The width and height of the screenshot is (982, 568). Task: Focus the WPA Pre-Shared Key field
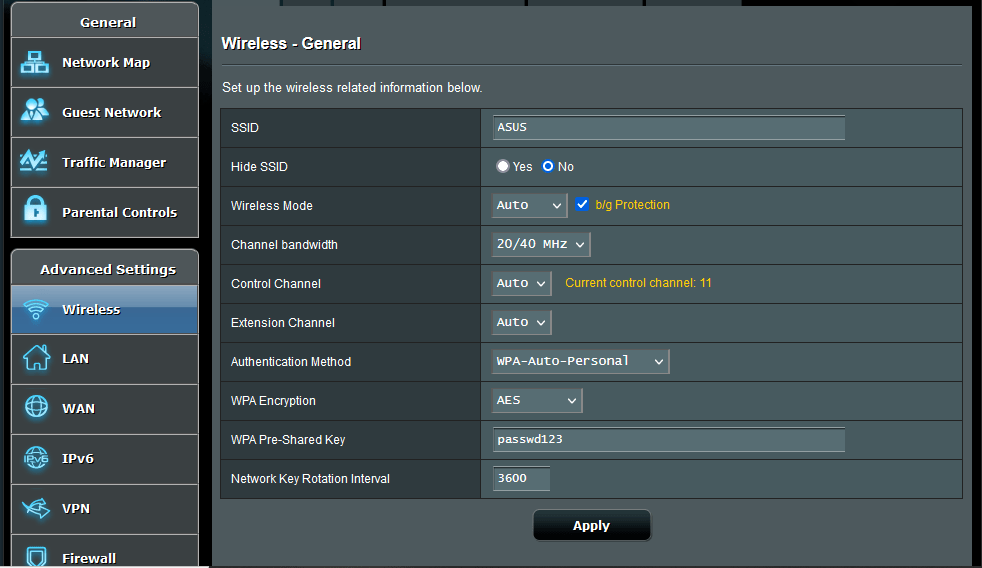[x=668, y=439]
